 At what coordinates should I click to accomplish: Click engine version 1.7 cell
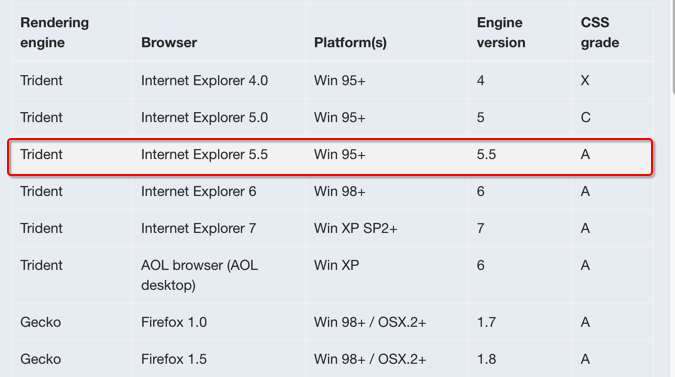[520, 322]
